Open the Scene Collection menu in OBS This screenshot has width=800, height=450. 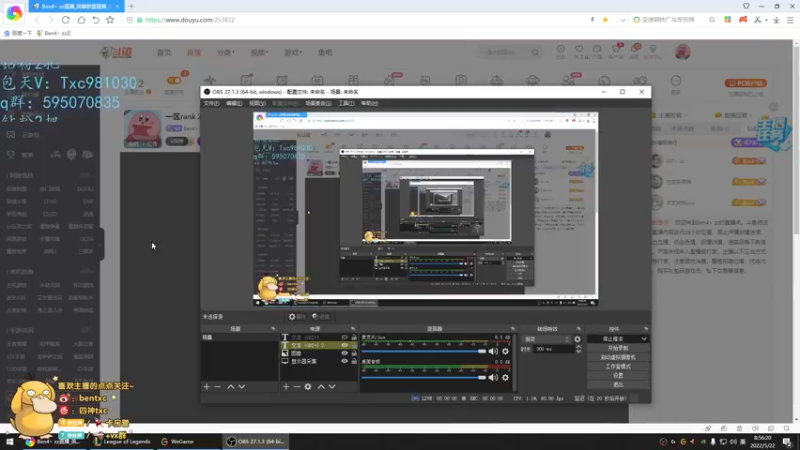pos(318,103)
